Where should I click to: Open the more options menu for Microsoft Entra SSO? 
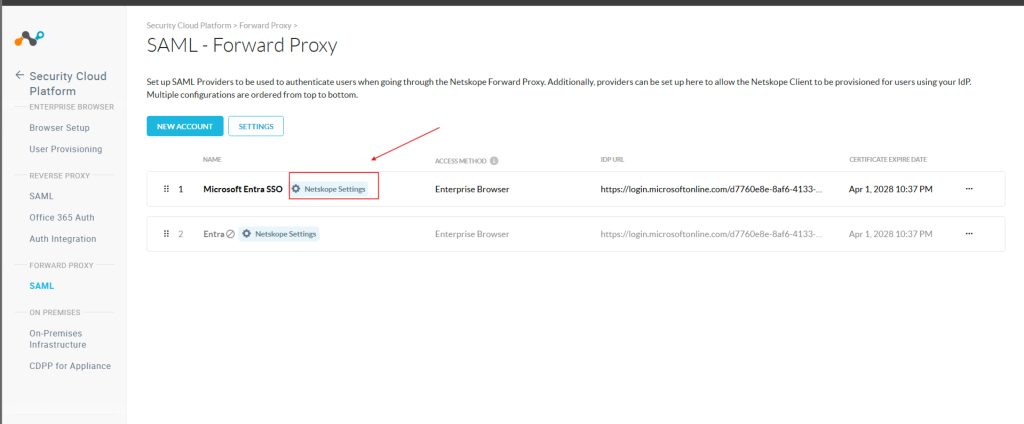[969, 189]
